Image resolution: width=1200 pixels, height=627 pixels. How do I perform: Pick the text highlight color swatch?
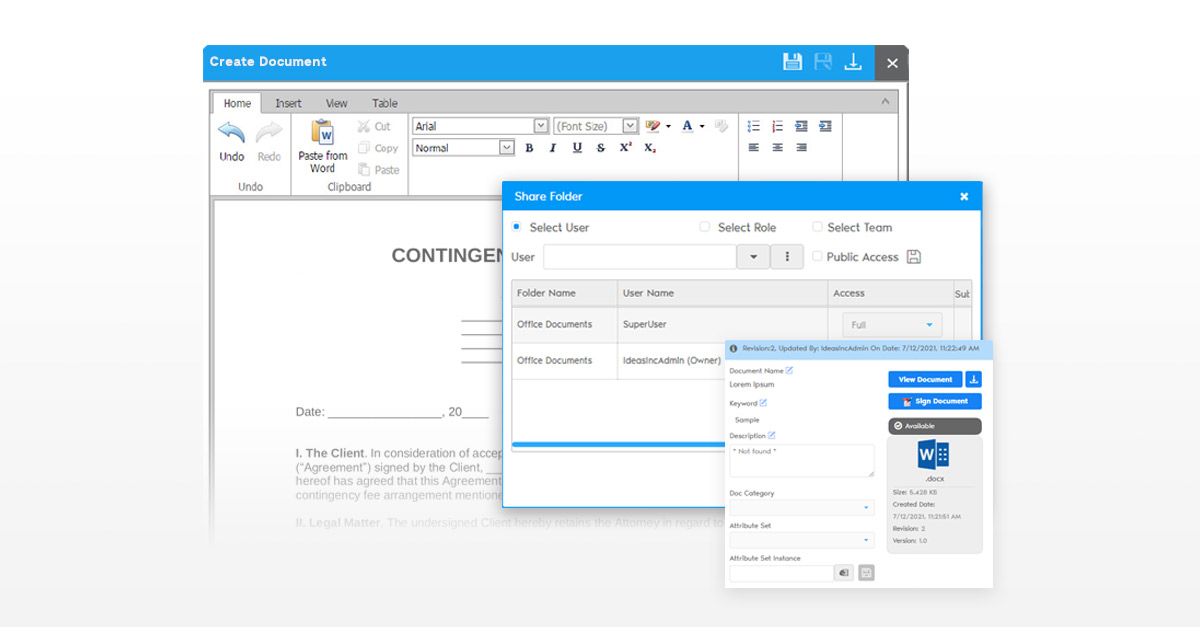tap(653, 126)
